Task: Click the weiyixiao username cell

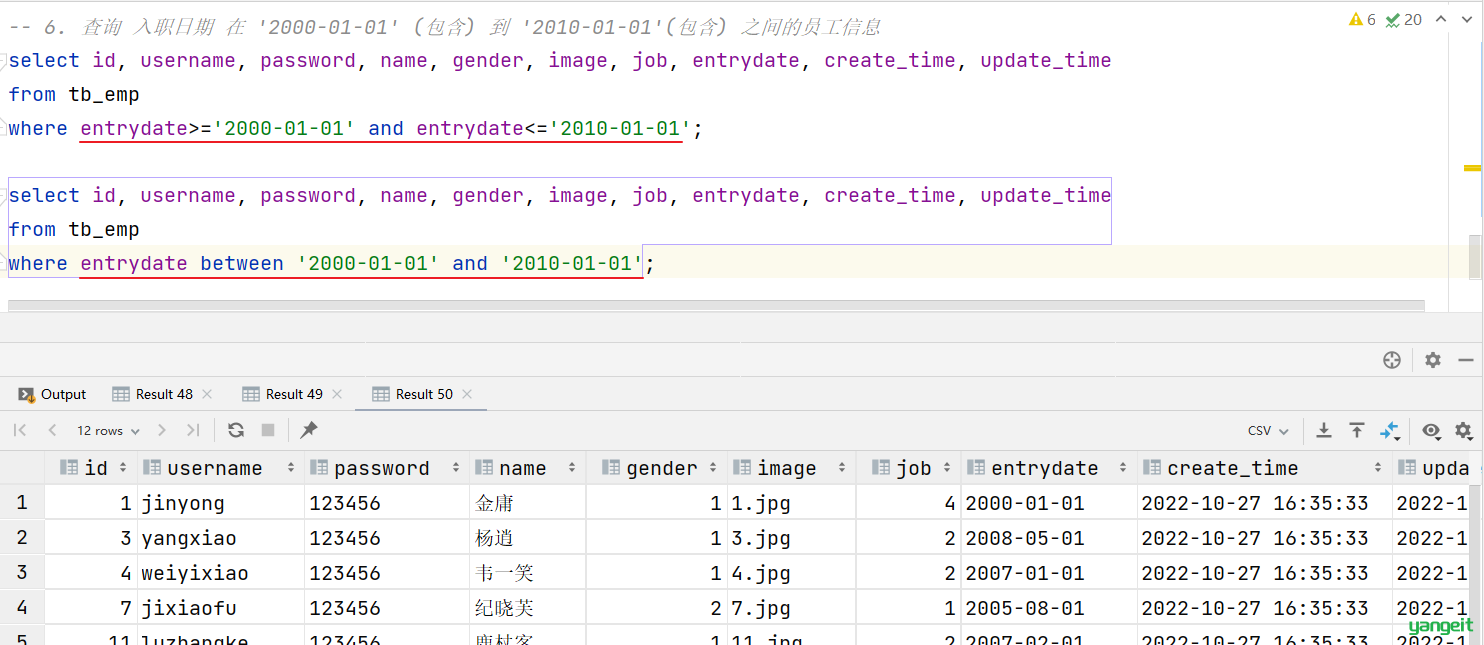Action: (x=221, y=573)
